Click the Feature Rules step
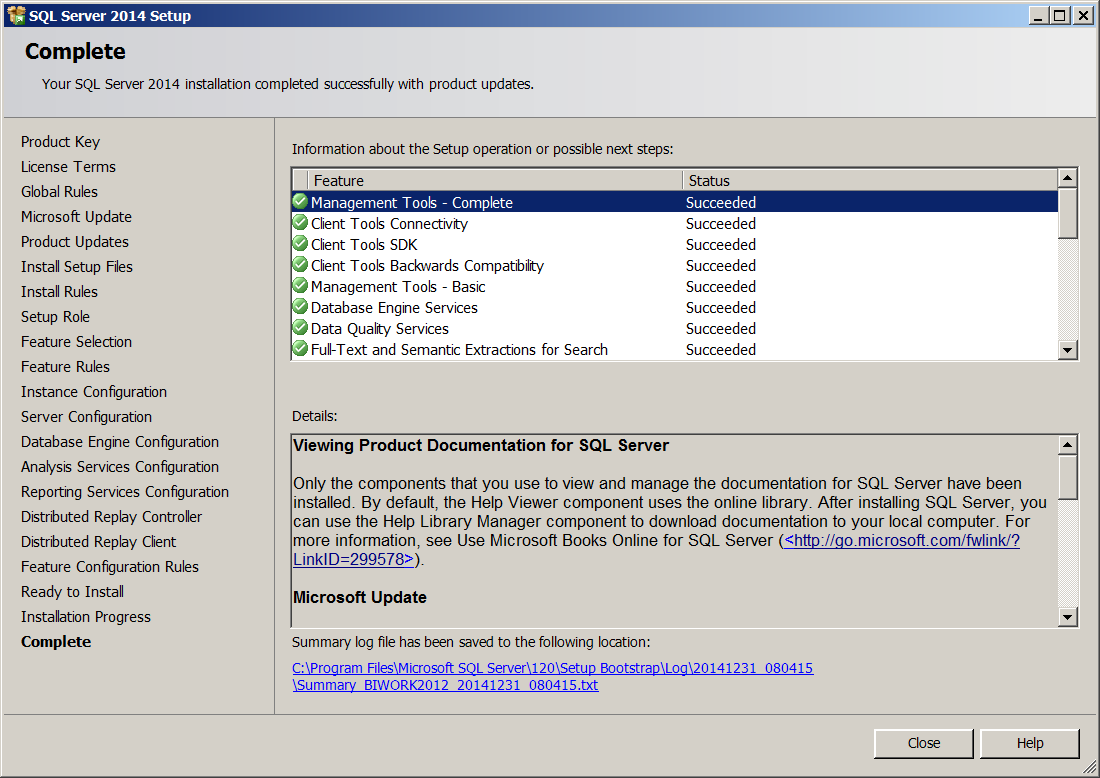Screen dimensions: 1100x778 point(65,367)
